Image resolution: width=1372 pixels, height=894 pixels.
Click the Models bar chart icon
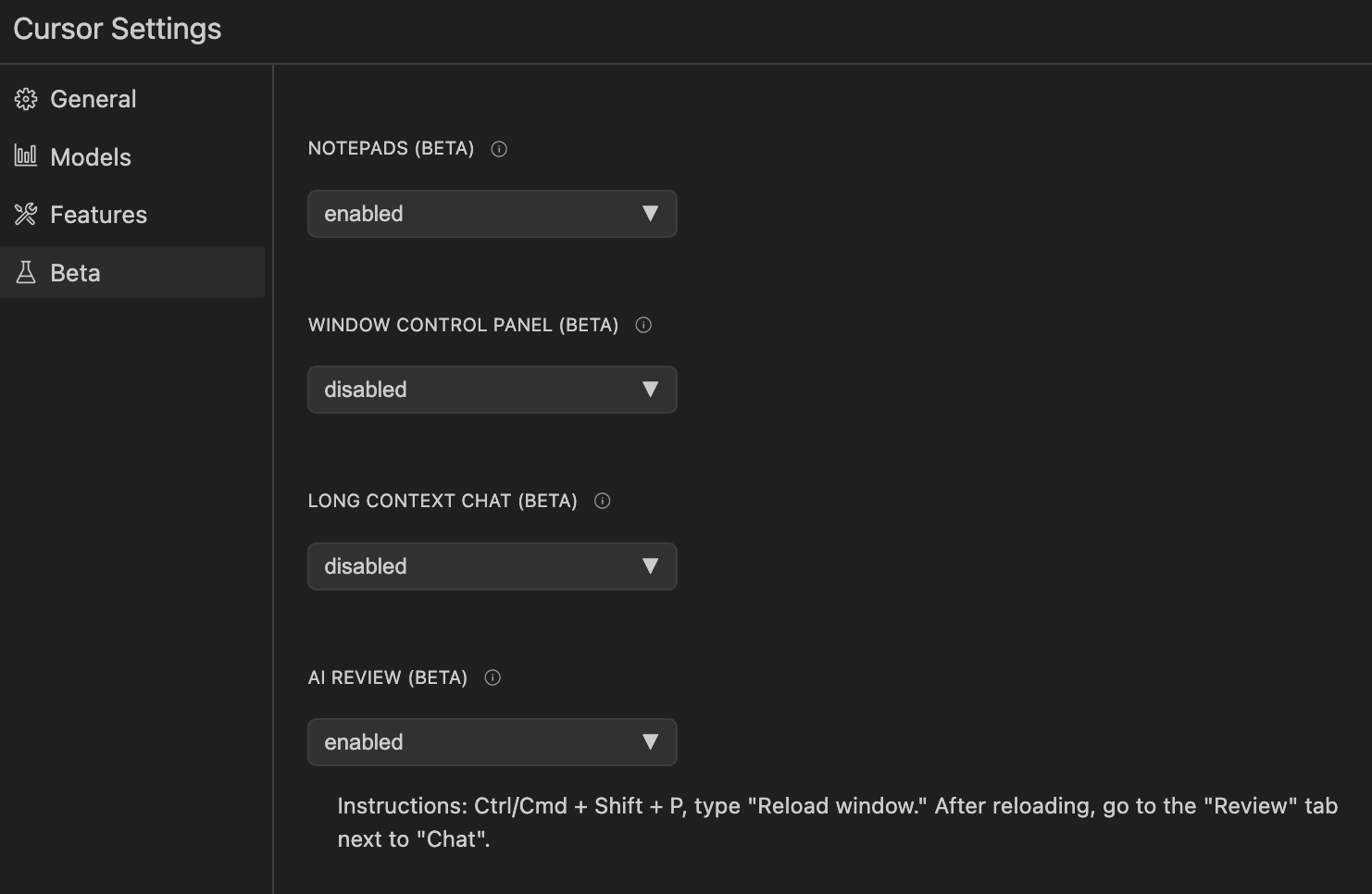26,156
